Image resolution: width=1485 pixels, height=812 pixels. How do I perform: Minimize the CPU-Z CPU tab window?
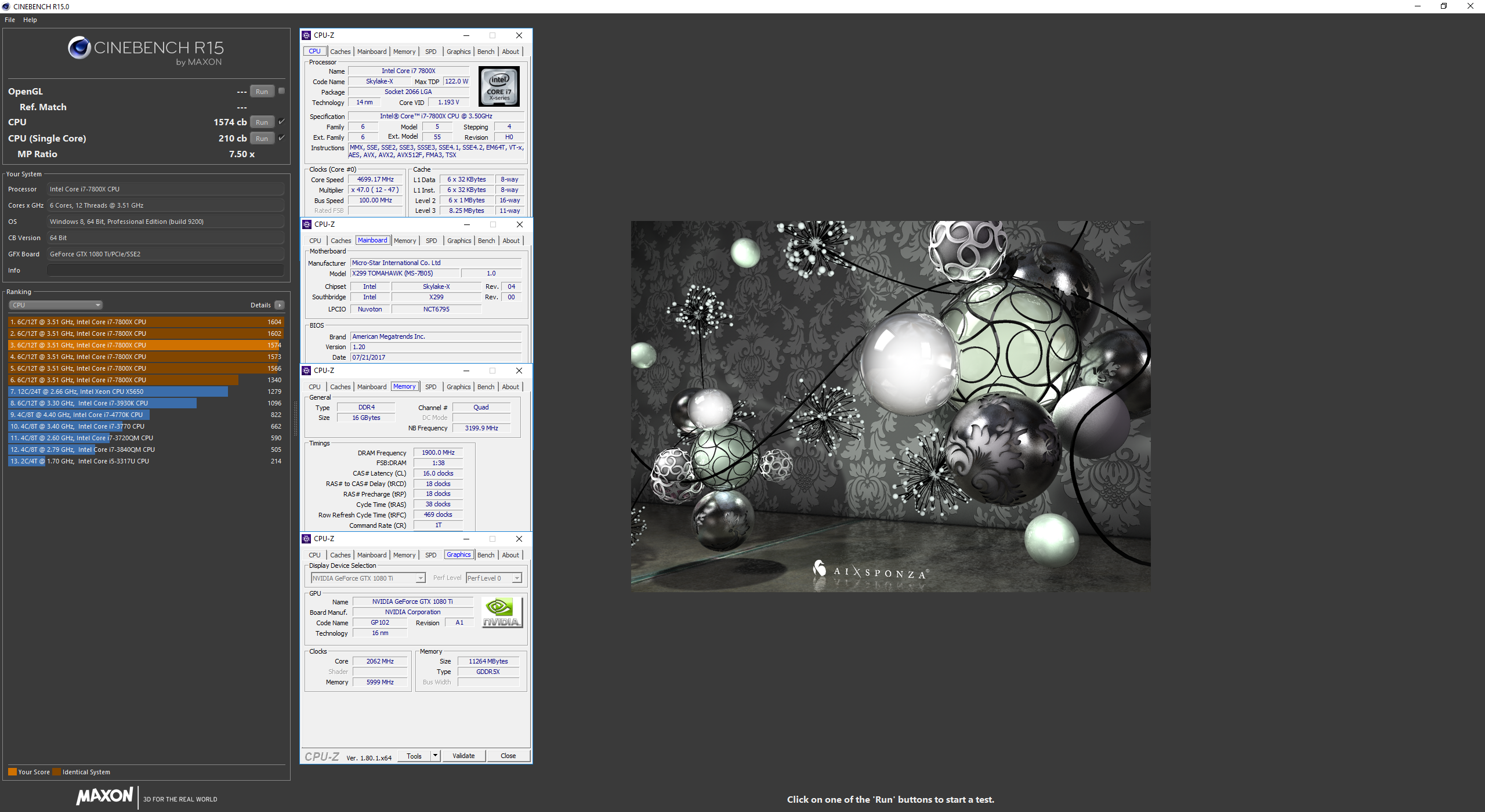click(466, 35)
